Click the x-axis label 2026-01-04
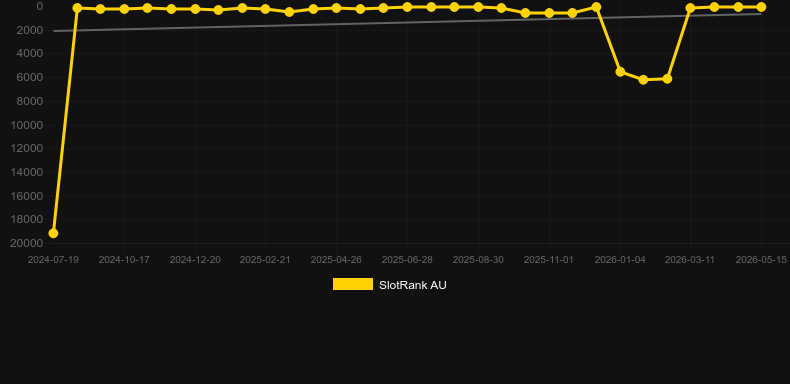 pyautogui.click(x=620, y=260)
